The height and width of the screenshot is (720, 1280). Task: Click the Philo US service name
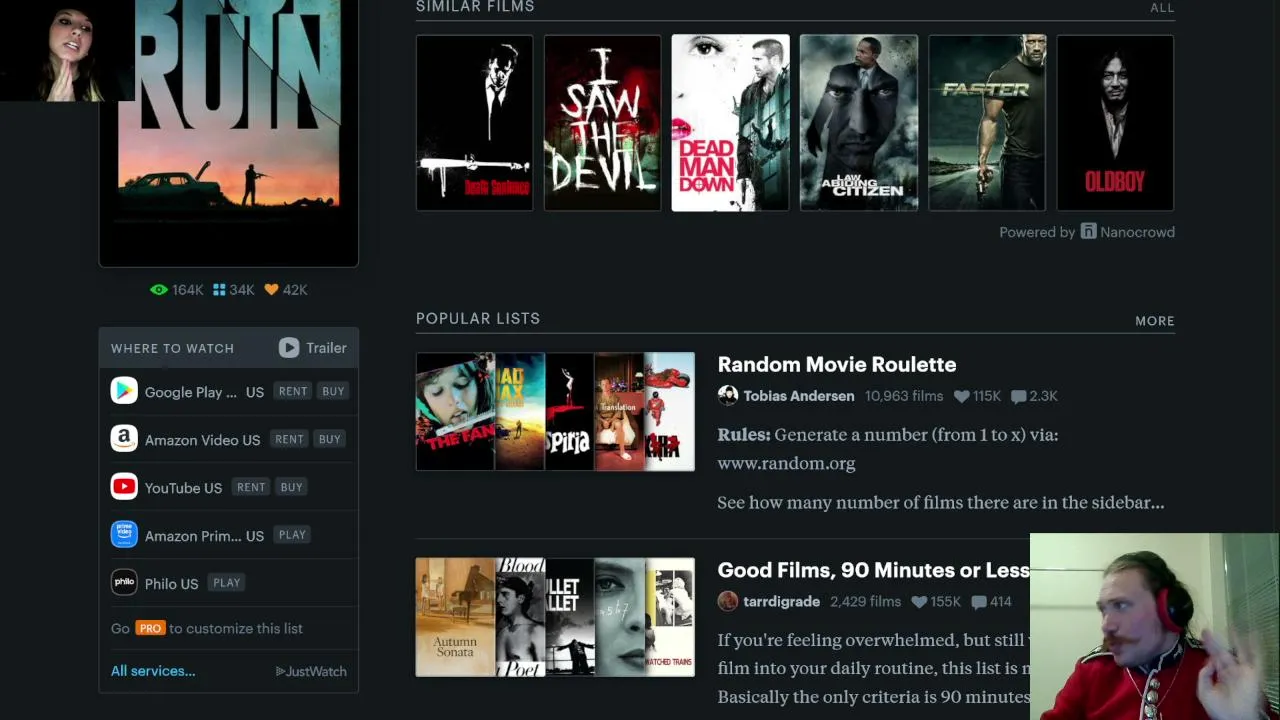[x=171, y=584]
